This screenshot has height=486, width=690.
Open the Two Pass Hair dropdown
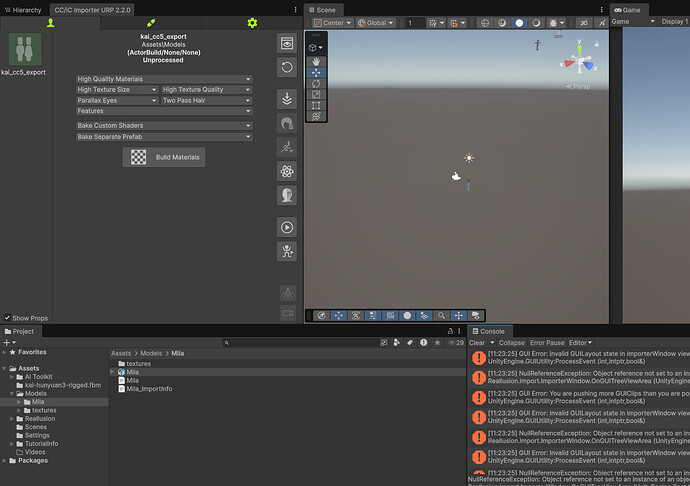(x=206, y=100)
